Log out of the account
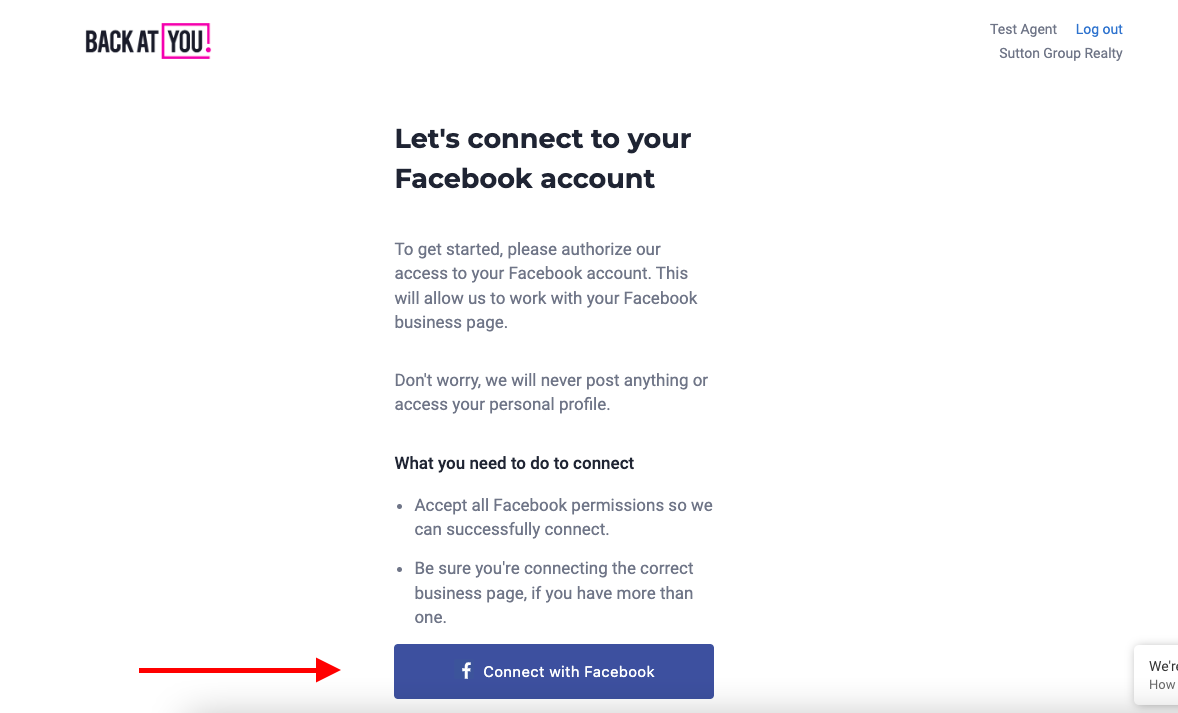 pos(1098,29)
